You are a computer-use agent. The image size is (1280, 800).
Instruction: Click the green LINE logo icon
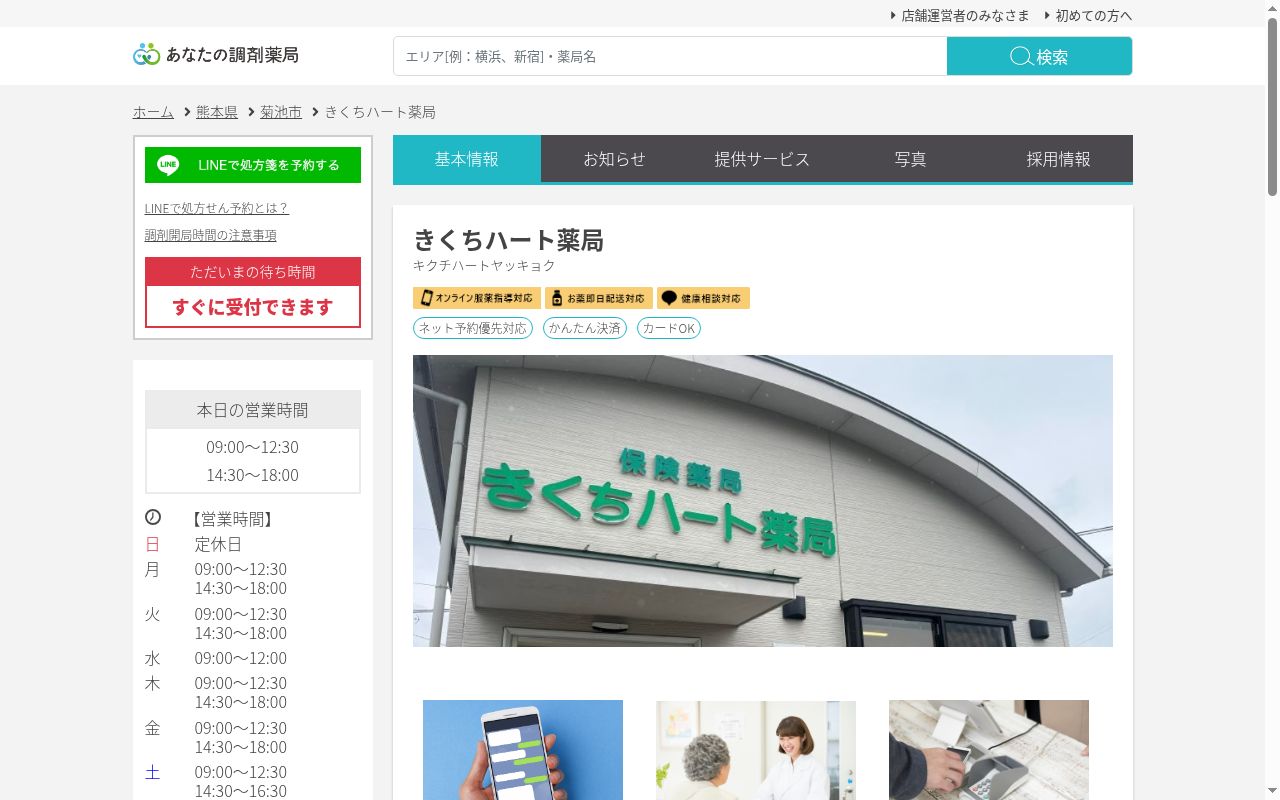[168, 165]
